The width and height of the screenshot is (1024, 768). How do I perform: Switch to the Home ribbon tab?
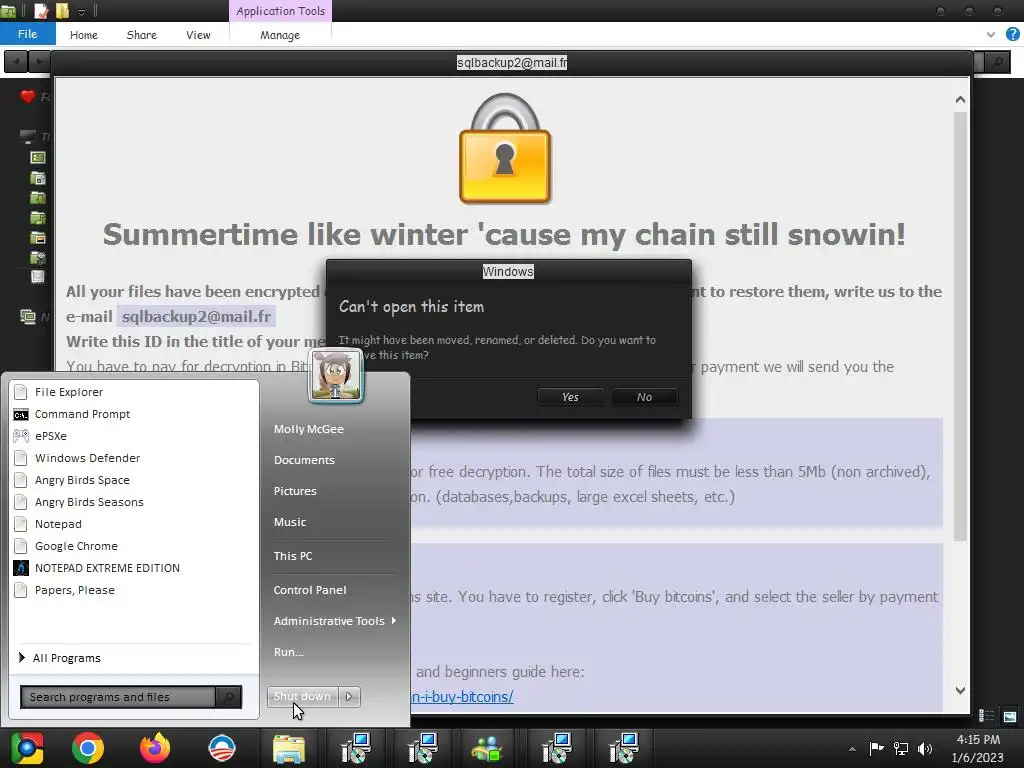point(84,35)
